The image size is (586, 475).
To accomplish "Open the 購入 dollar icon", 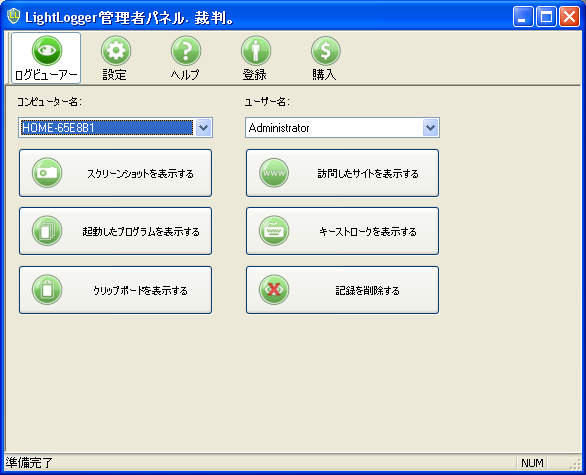I will (325, 58).
